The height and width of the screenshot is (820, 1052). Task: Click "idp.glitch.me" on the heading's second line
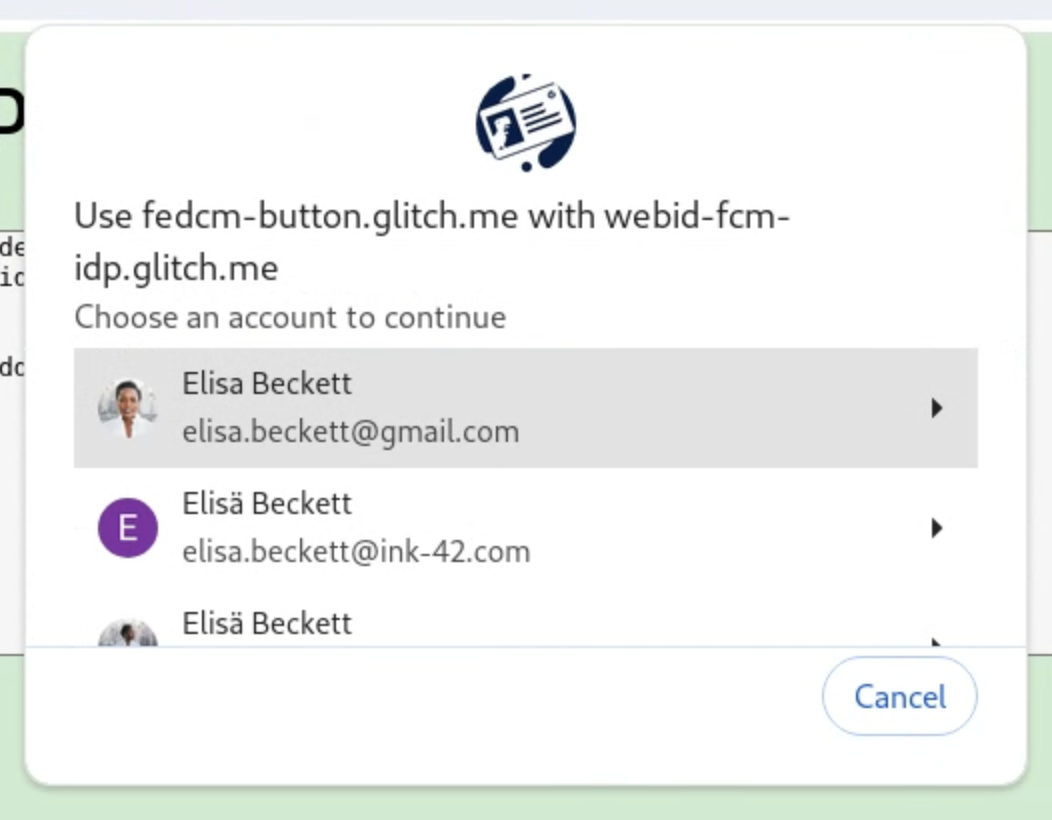pyautogui.click(x=176, y=267)
